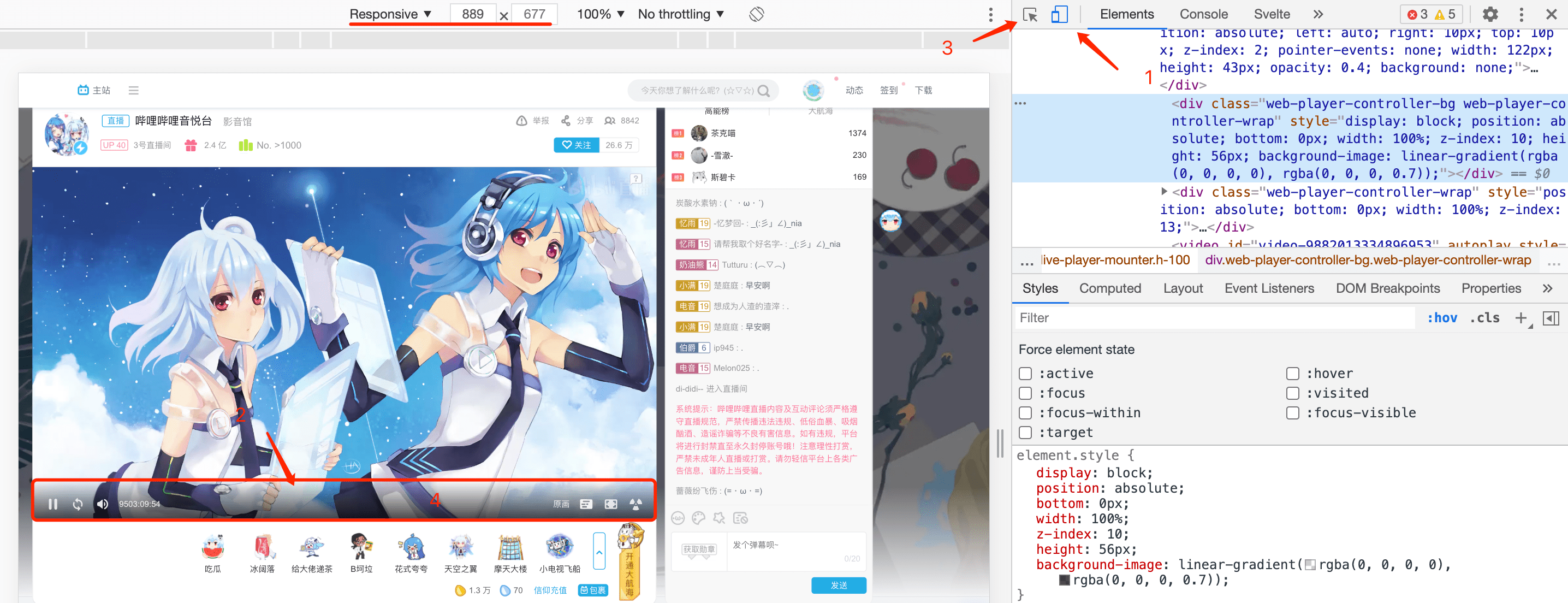Switch to the DOM Breakpoints tab

coord(1388,289)
